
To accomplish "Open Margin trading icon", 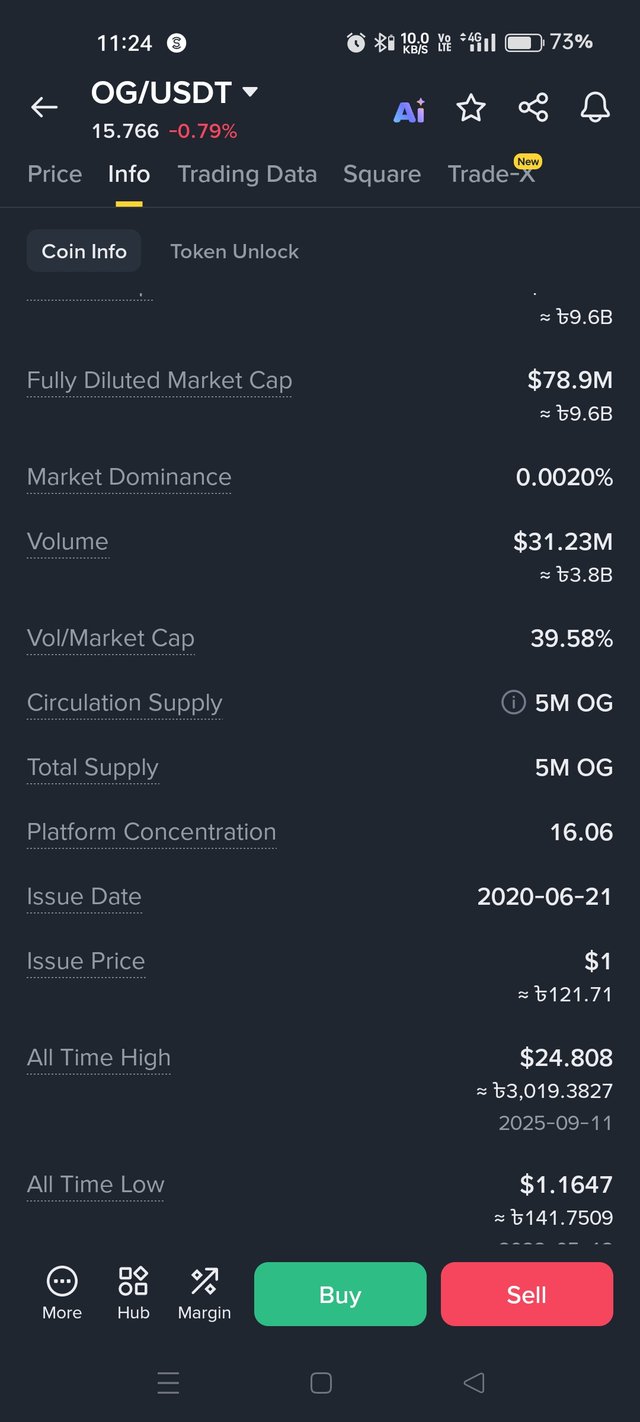I will (x=204, y=1293).
